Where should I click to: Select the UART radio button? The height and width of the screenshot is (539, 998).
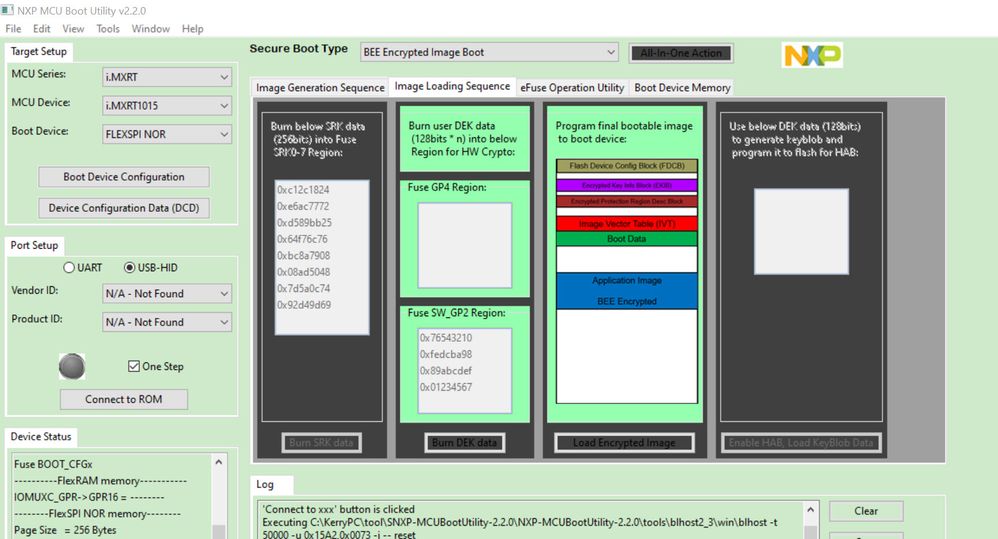click(x=69, y=268)
